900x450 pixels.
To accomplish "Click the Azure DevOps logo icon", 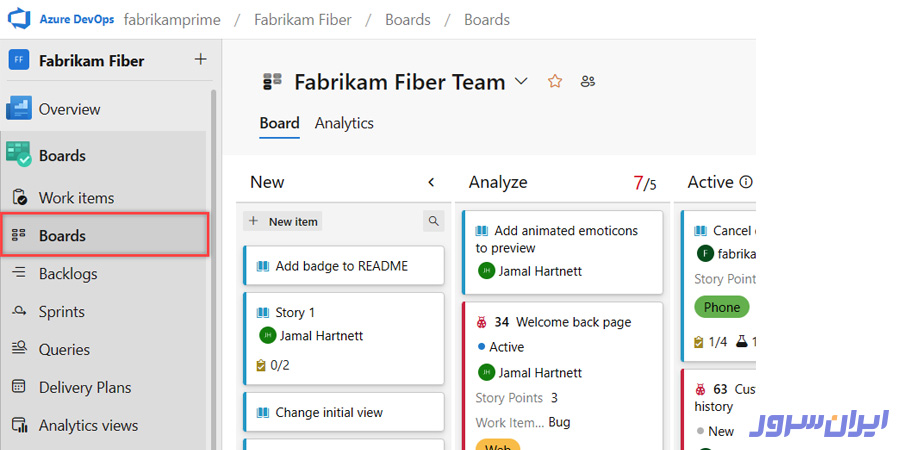I will tap(18, 19).
